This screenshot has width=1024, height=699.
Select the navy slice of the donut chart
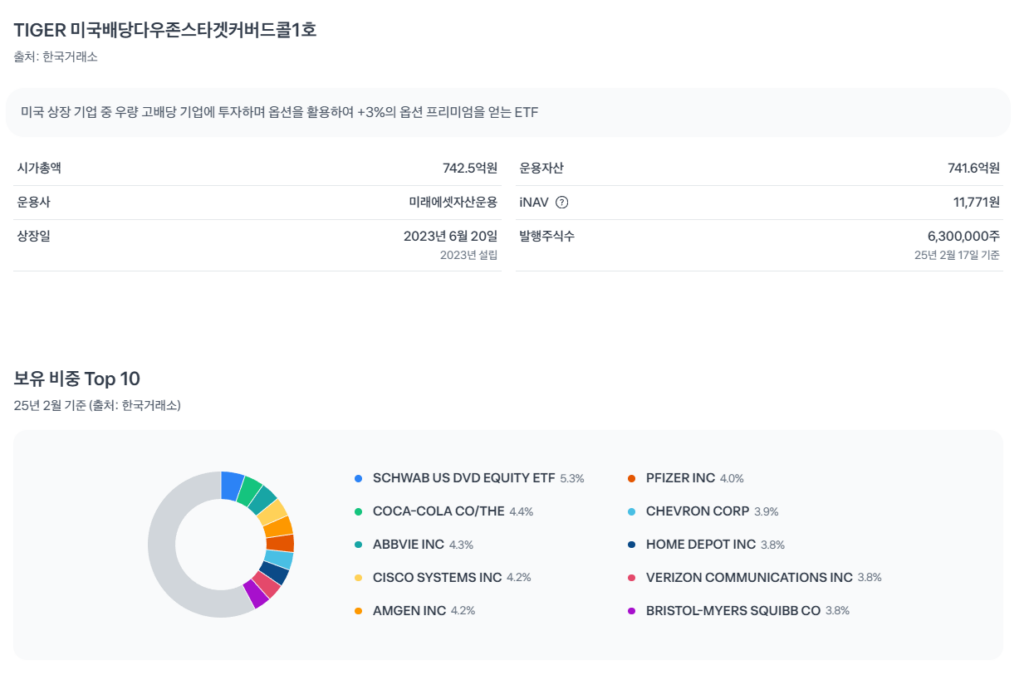275,573
